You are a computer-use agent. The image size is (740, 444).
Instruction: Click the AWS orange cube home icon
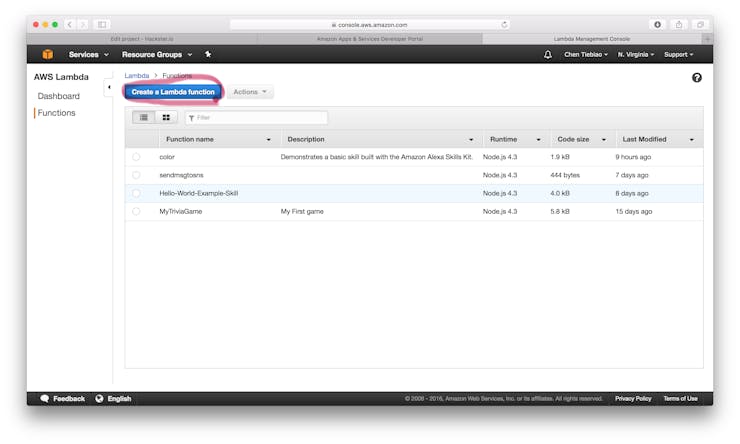48,54
